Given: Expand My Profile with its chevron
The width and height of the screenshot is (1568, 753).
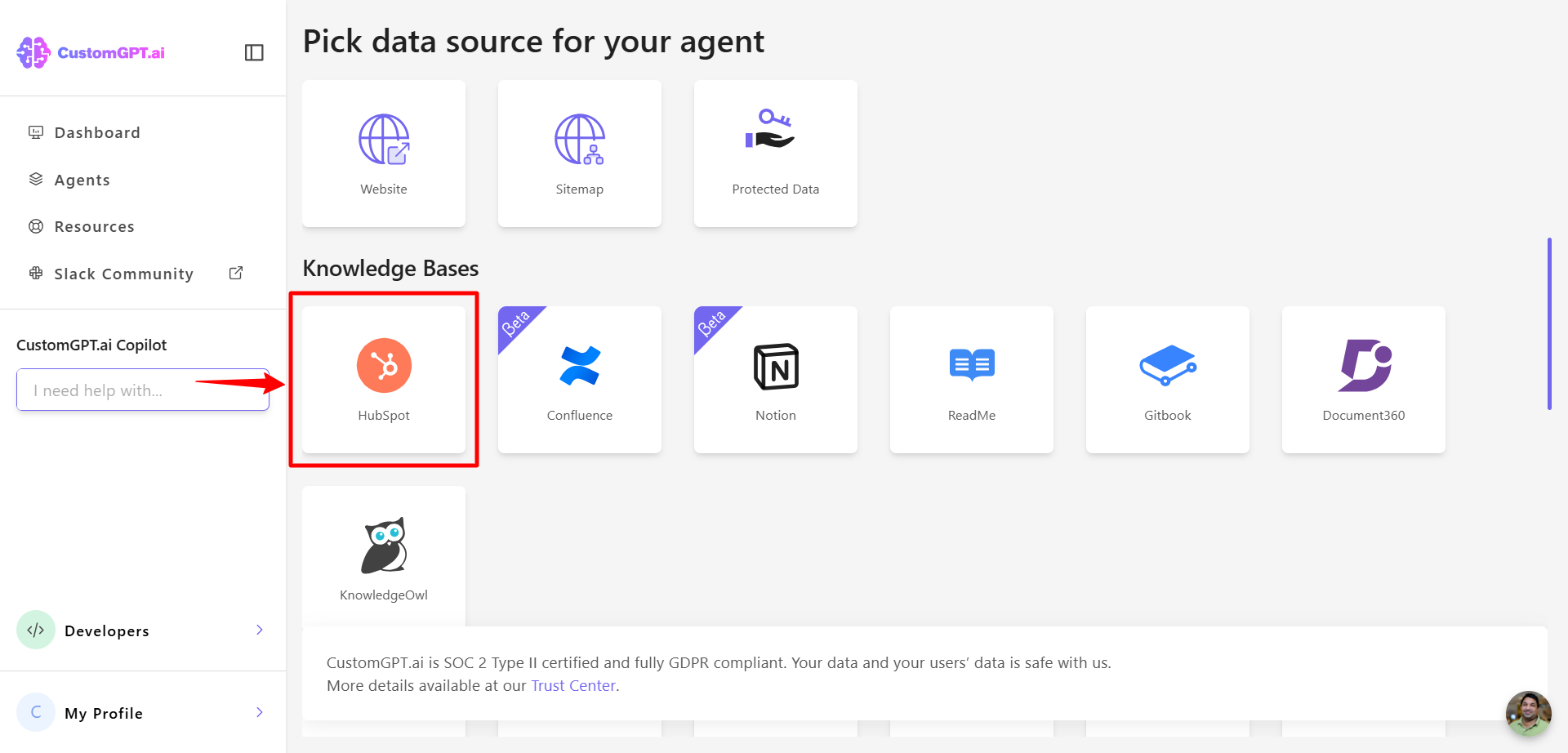Looking at the screenshot, I should click(260, 712).
